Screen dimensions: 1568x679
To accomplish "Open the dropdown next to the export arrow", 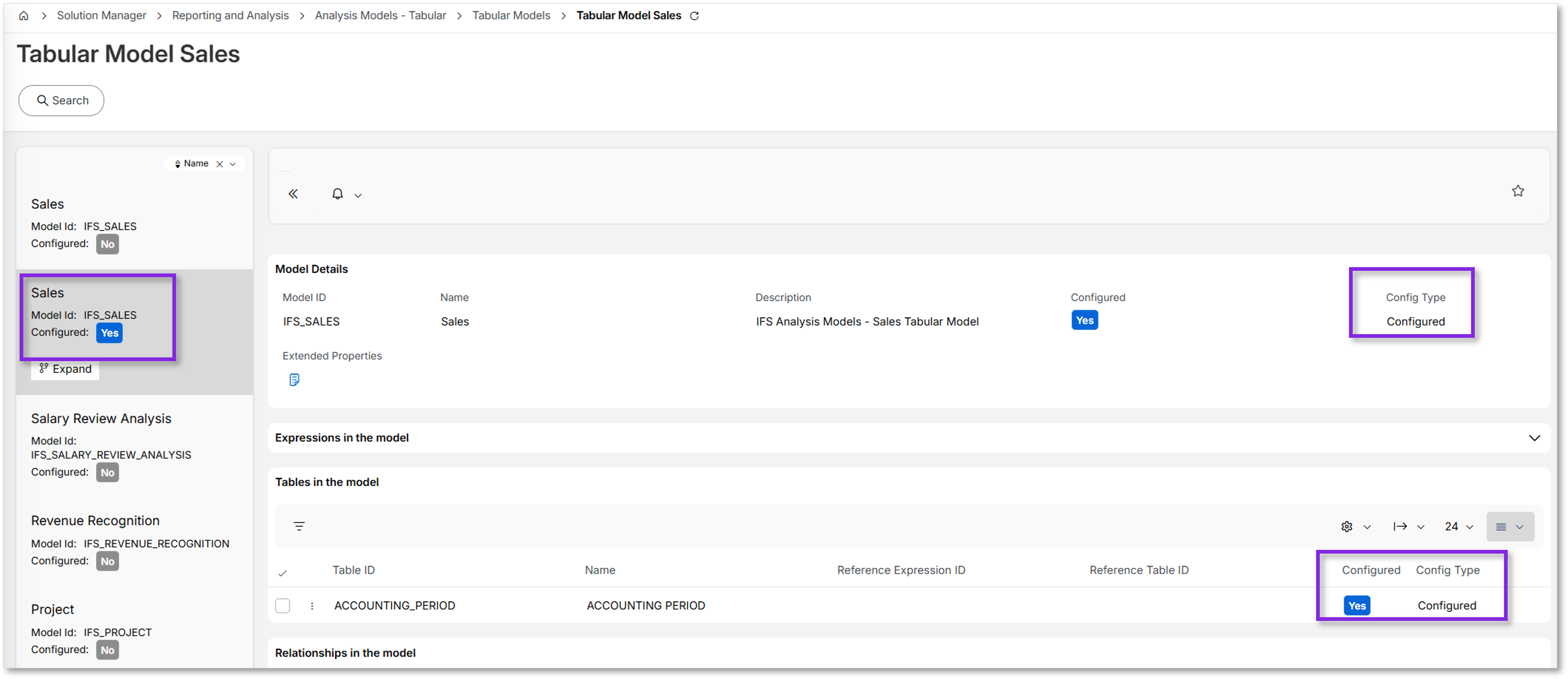I will click(x=1421, y=527).
